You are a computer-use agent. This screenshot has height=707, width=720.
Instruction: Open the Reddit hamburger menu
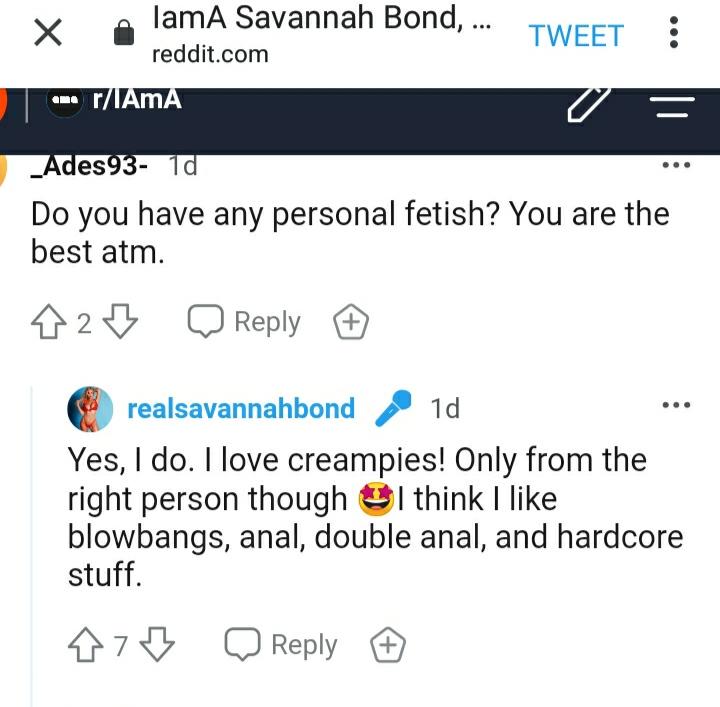(x=673, y=104)
